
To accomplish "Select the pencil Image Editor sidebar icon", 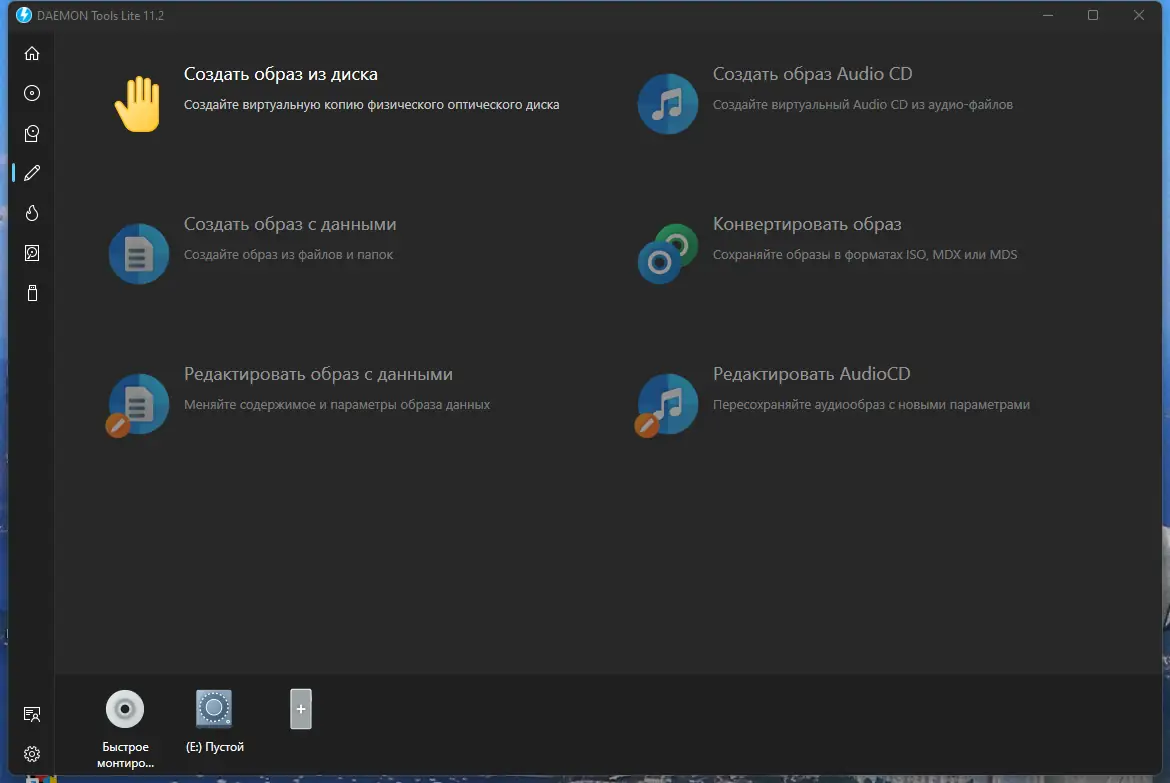I will [31, 173].
